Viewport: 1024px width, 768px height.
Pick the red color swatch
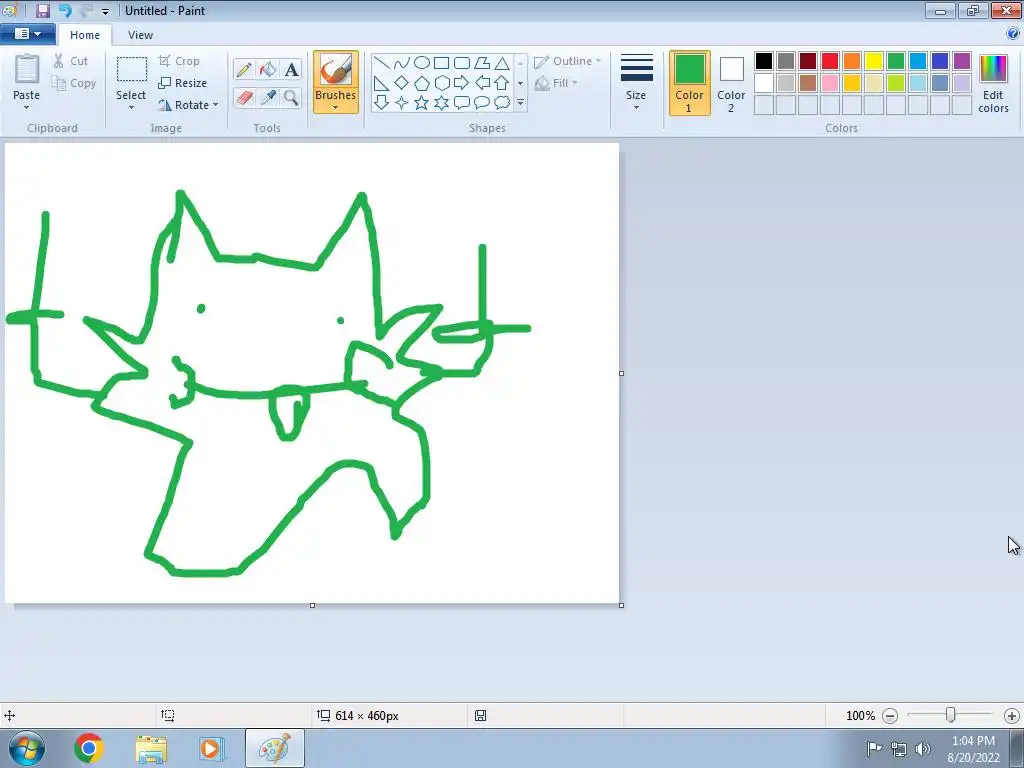830,61
